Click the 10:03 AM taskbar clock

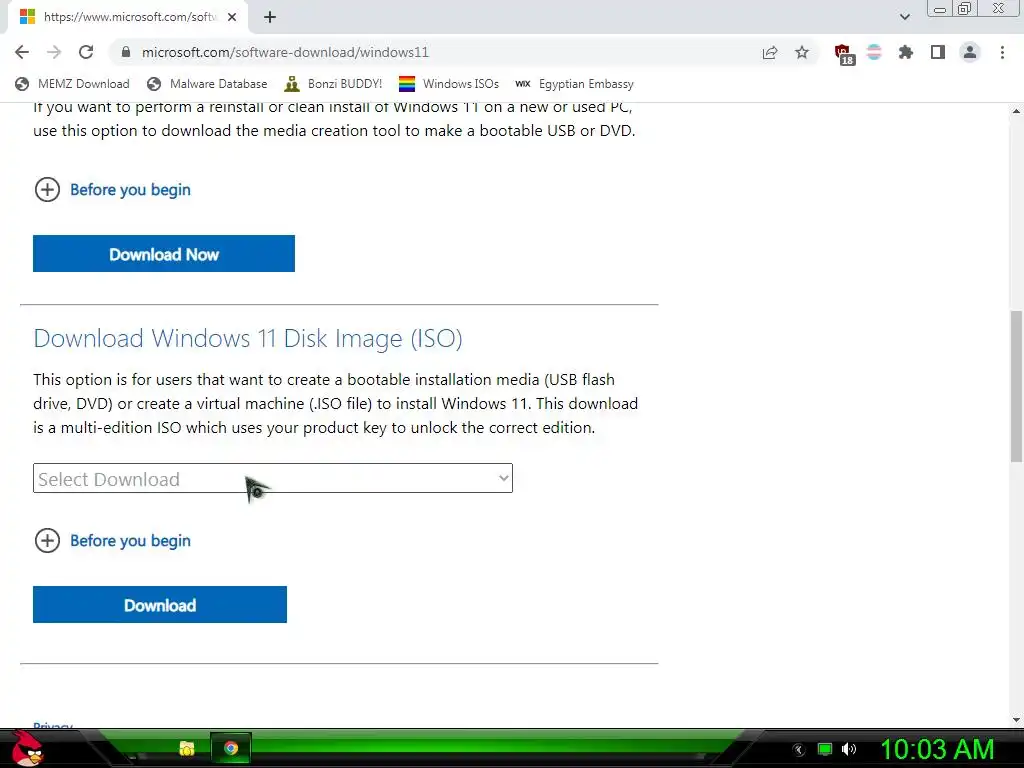937,750
